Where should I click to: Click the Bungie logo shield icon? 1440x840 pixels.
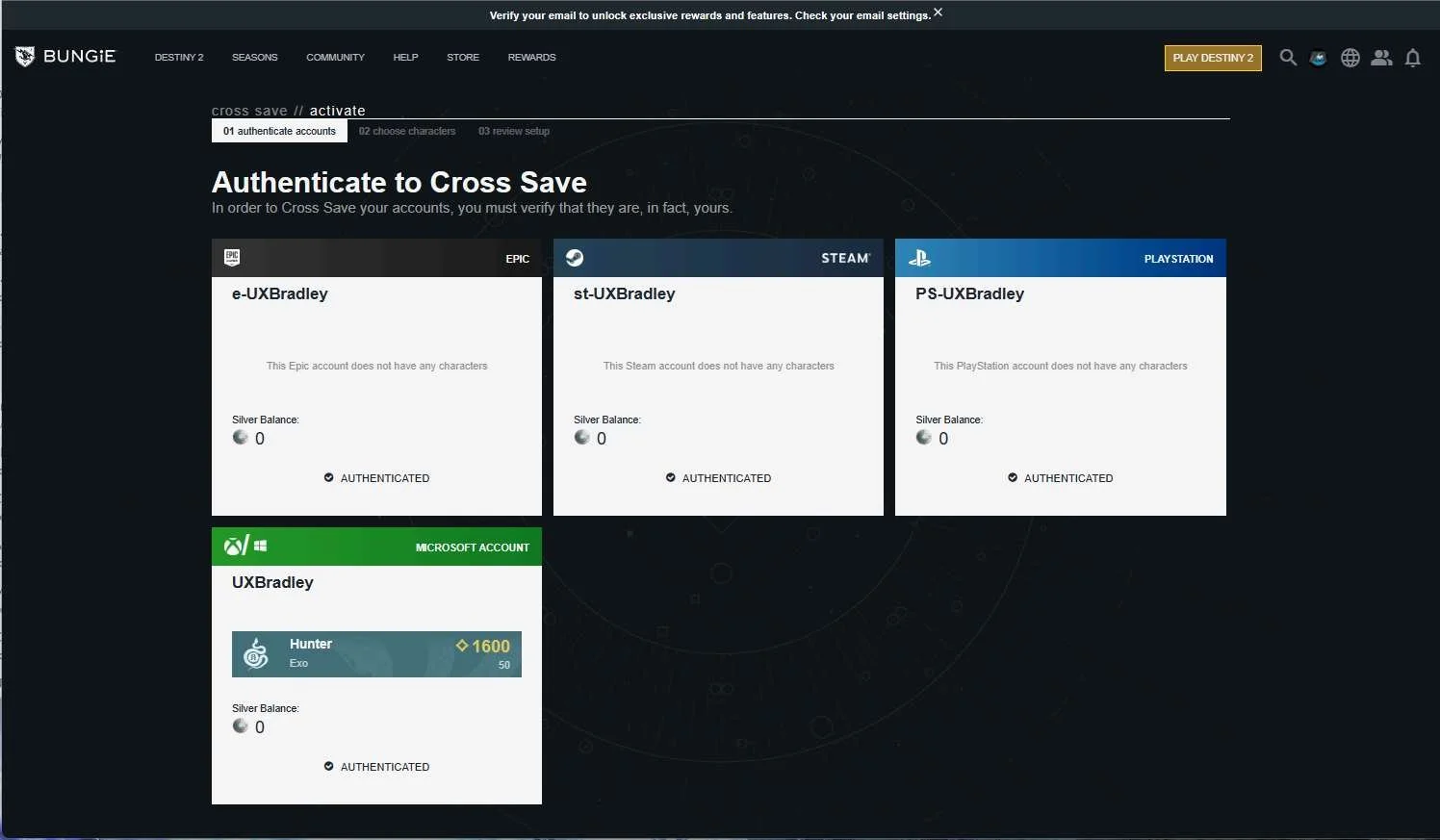click(25, 57)
